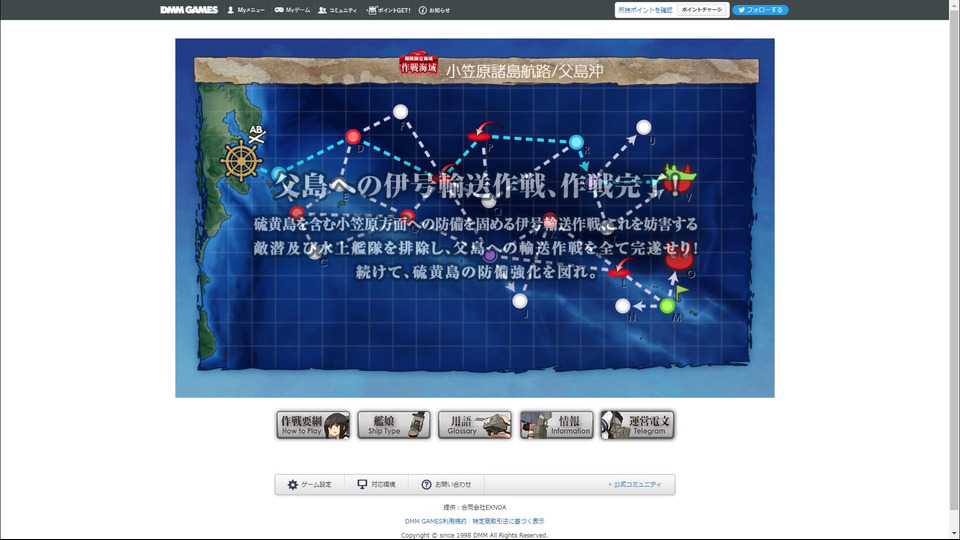
Task: Open 作戦要綱 How to Play
Action: pos(313,425)
